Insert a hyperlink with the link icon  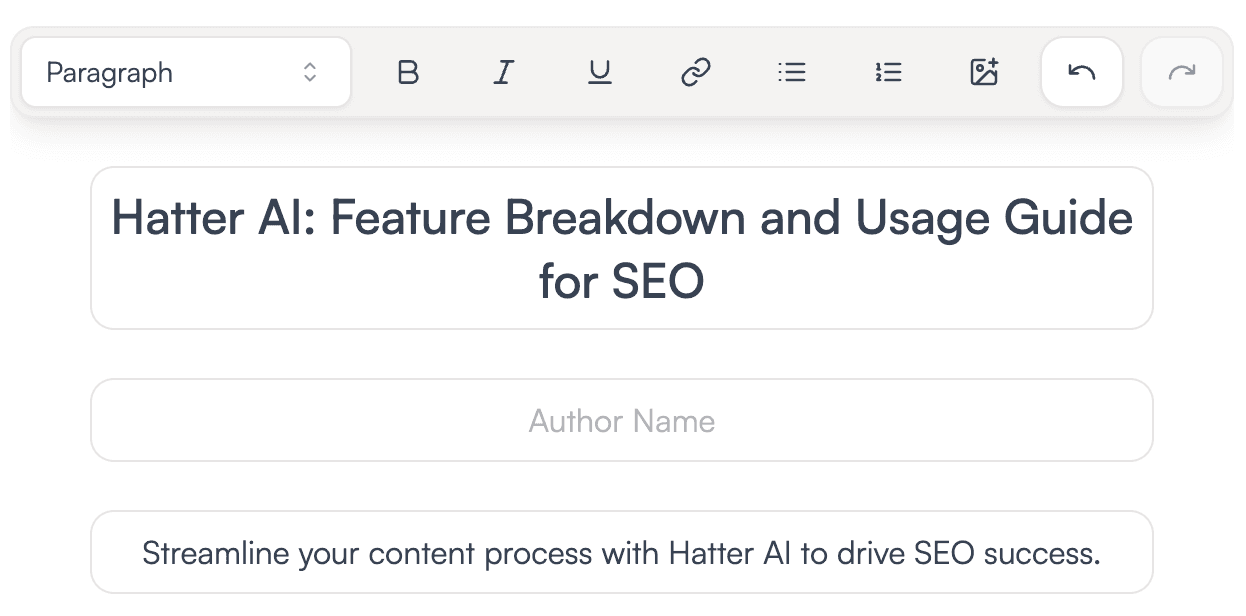pyautogui.click(x=696, y=72)
